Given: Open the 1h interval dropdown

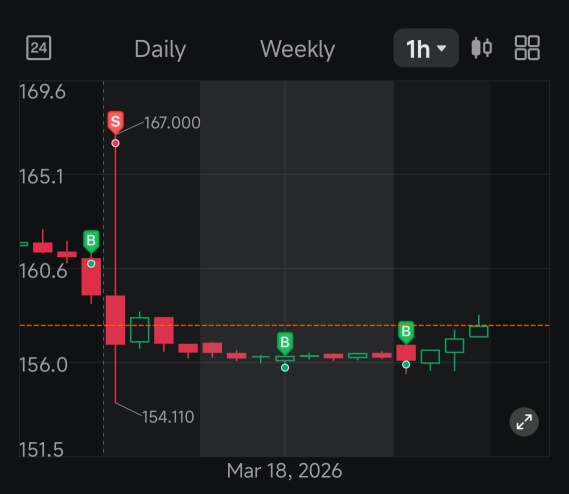Looking at the screenshot, I should point(426,48).
